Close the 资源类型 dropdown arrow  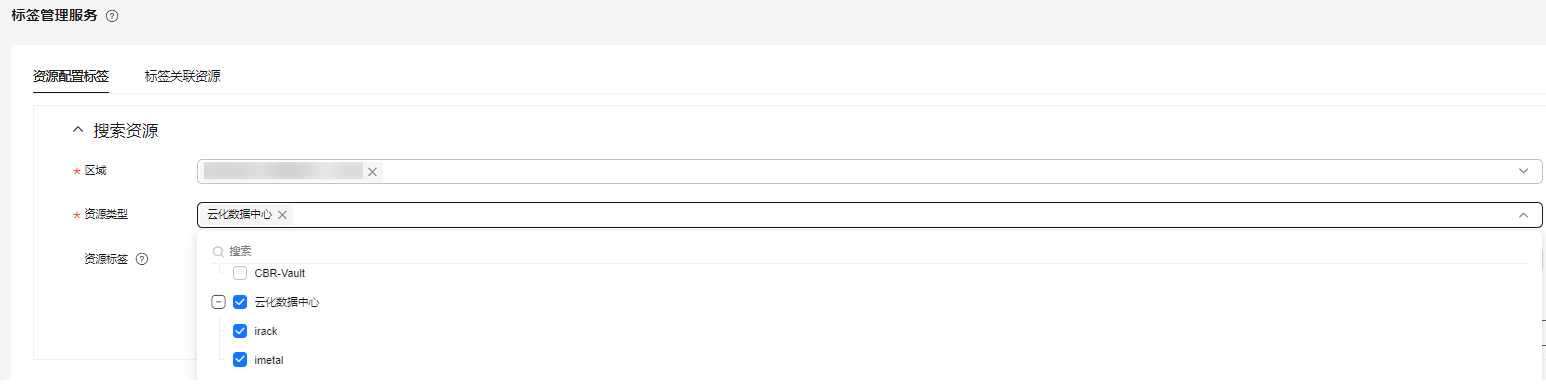(1523, 215)
